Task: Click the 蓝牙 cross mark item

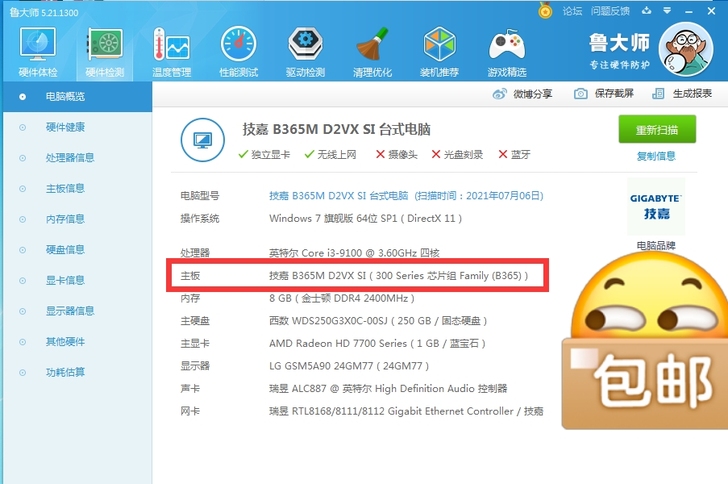Action: coord(514,155)
